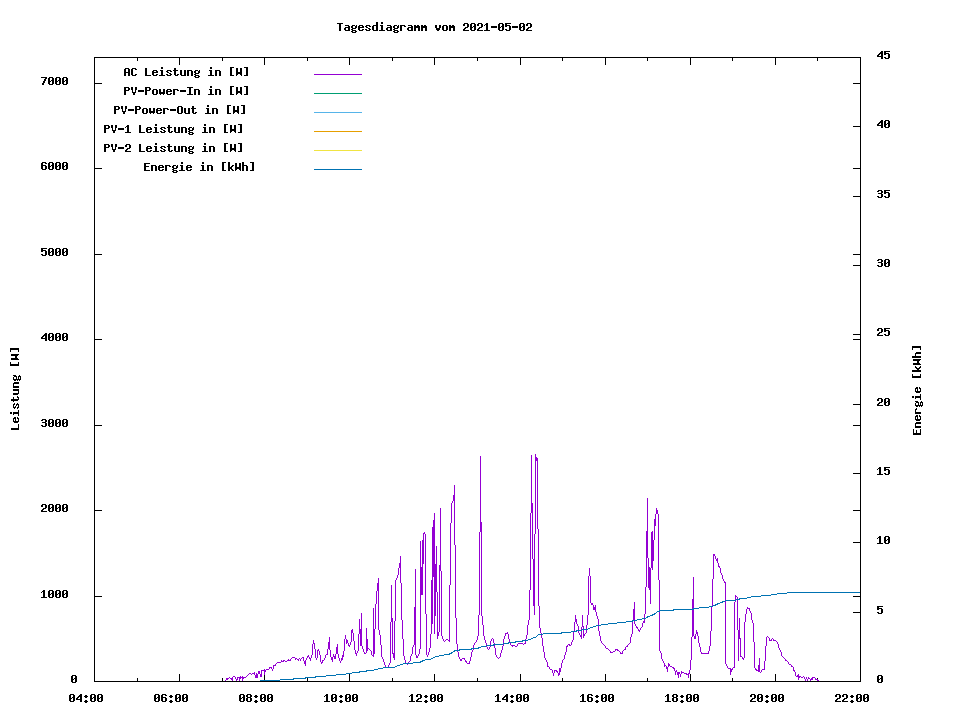Viewport: 960px width, 720px height.
Task: Click the 45 value on the energy axis
Action: (884, 55)
